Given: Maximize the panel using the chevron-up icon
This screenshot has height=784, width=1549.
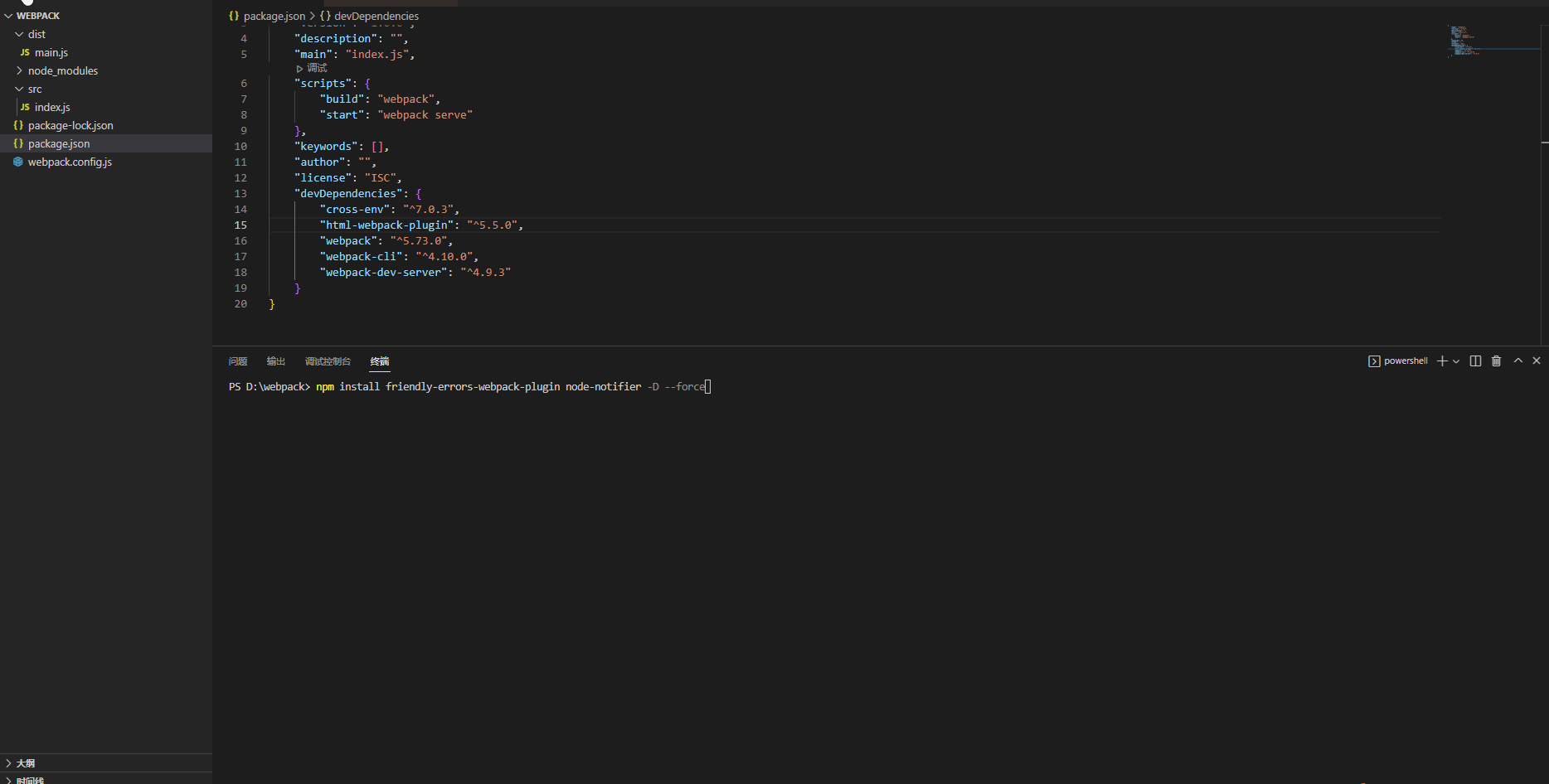Looking at the screenshot, I should (1517, 361).
